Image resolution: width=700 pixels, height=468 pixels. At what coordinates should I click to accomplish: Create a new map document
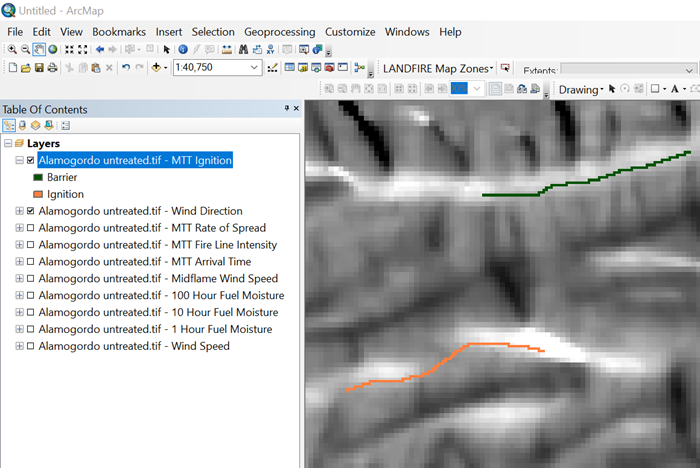coord(12,68)
